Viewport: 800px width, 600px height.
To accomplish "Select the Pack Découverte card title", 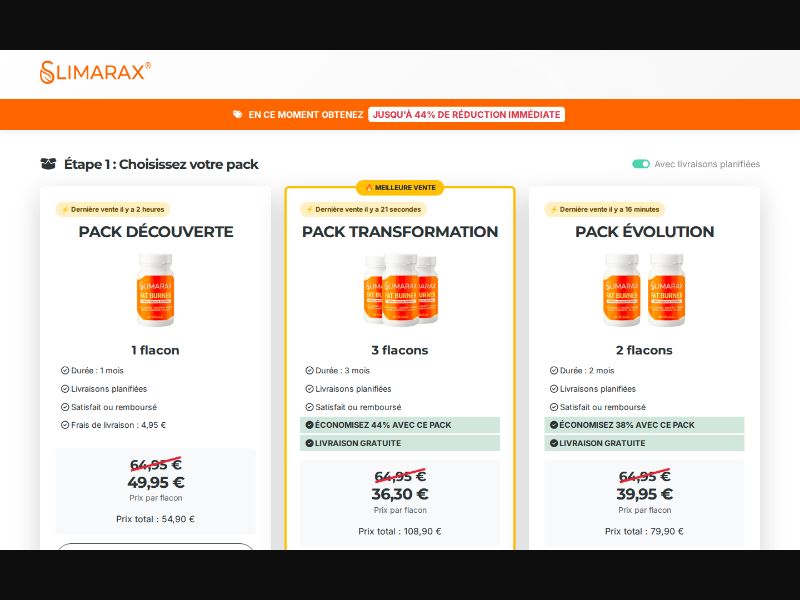I will 156,232.
